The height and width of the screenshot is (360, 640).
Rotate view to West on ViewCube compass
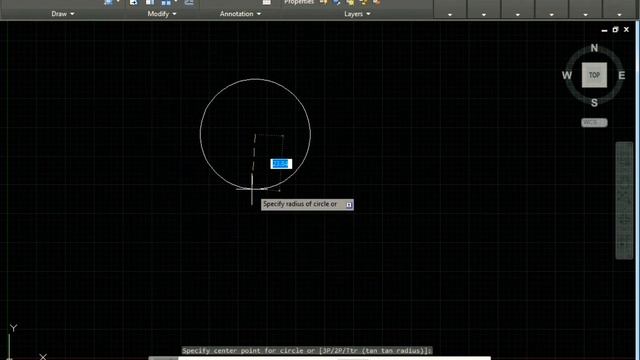[x=567, y=76]
